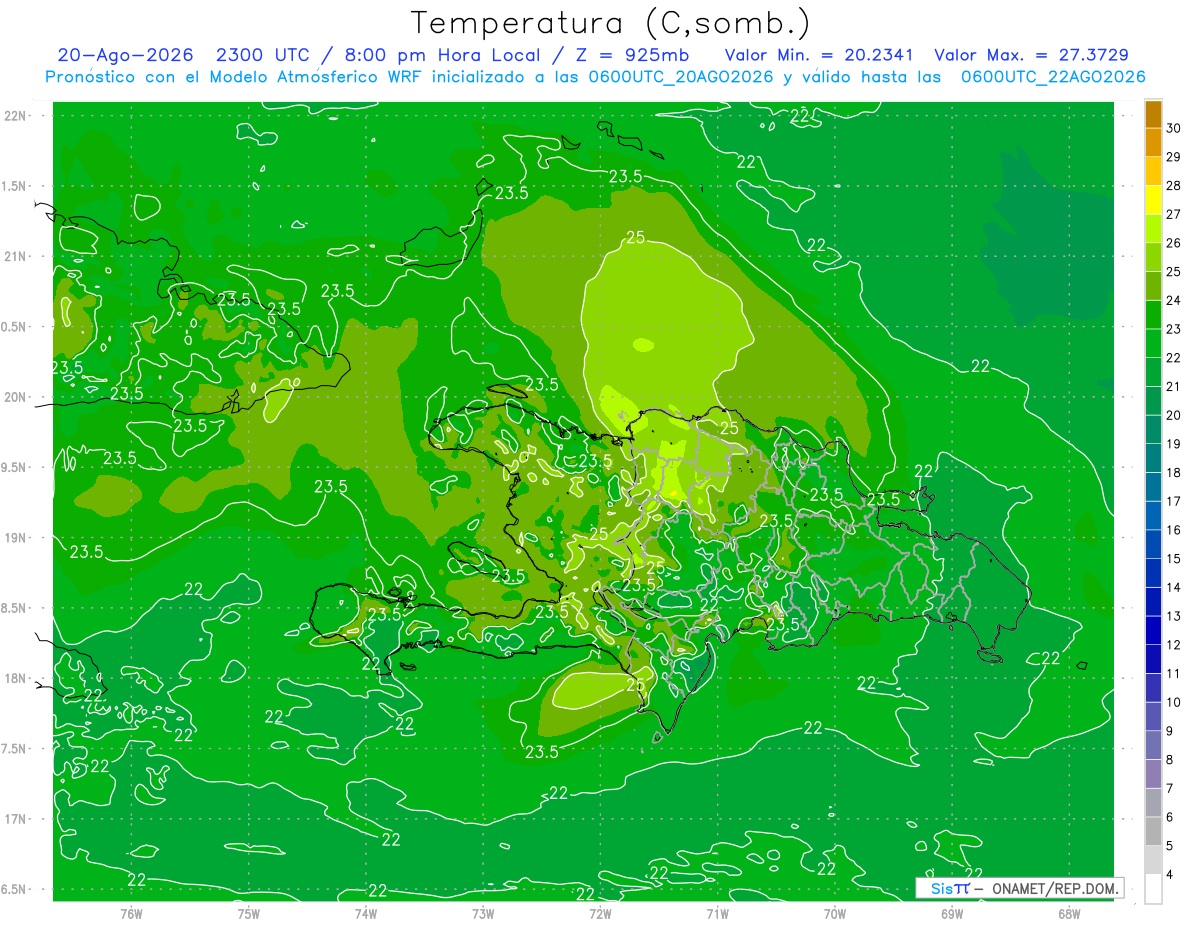The height and width of the screenshot is (927, 1200).
Task: Pick the dark blue swatch between 12 and 13
Action: coord(1153,630)
